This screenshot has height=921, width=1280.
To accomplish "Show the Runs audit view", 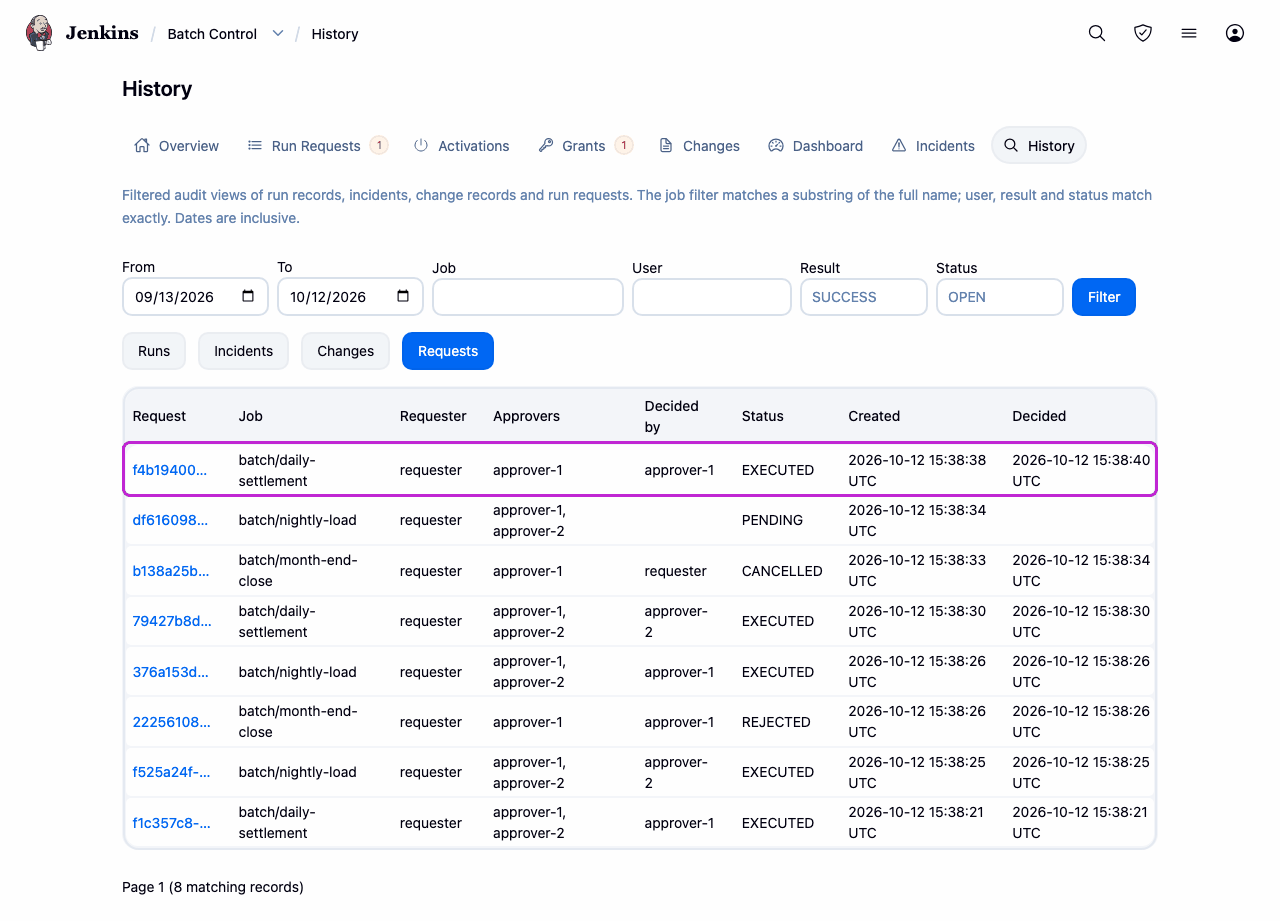I will [154, 351].
